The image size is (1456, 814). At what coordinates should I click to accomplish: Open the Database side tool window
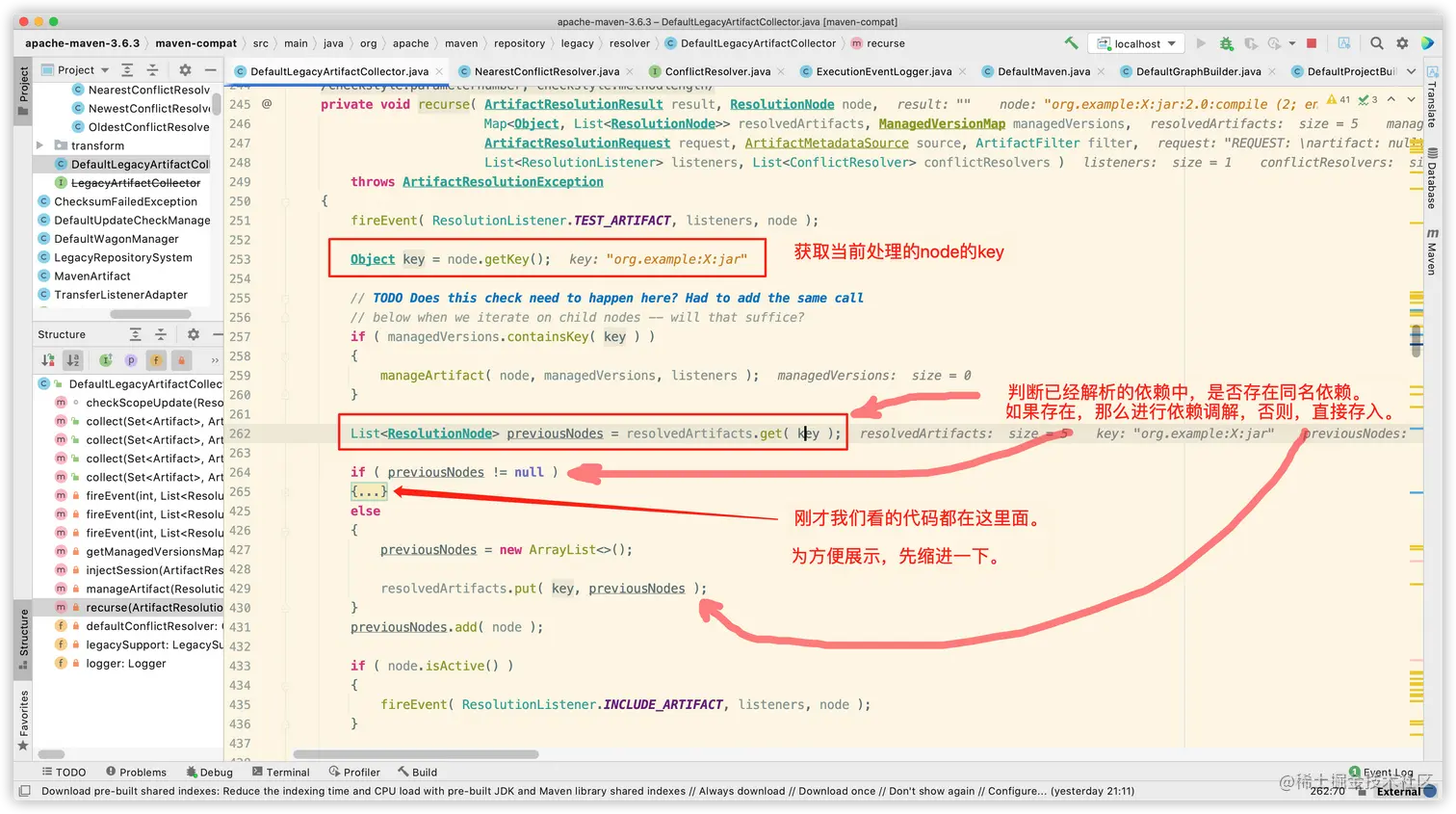[1433, 179]
